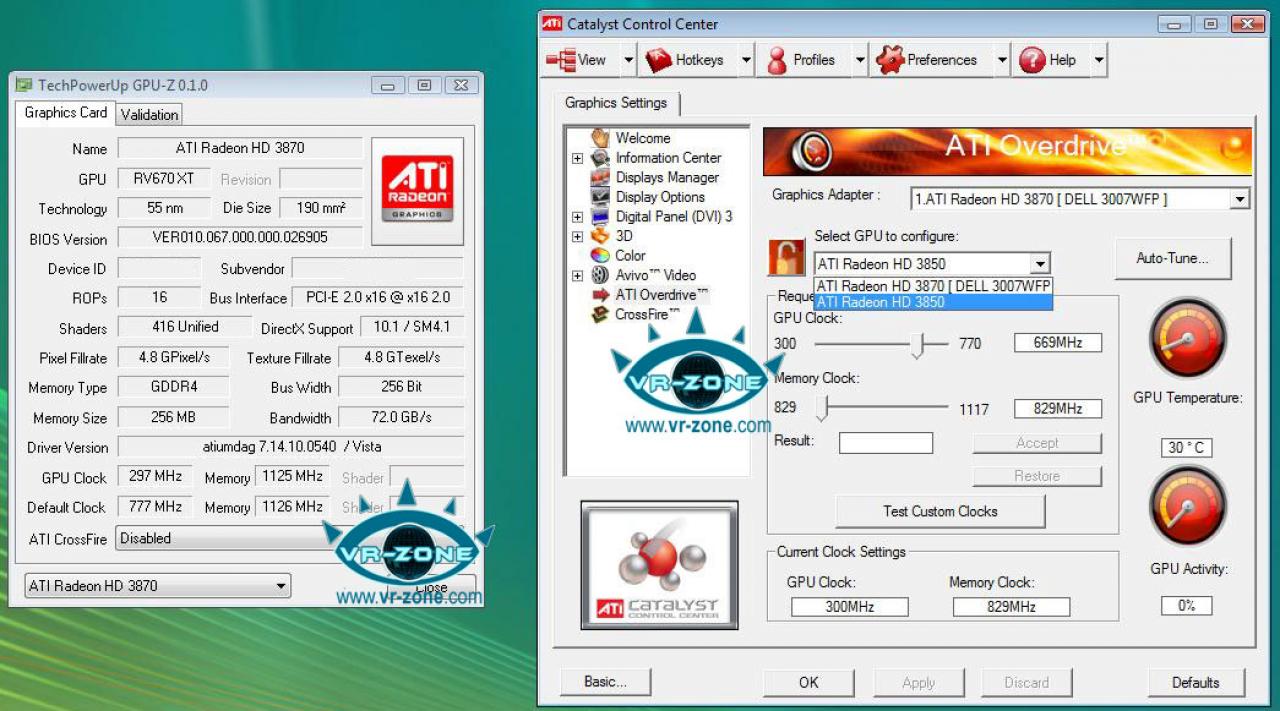Screen dimensions: 1280x711
Task: Open the Hotkeys dropdown arrow
Action: pos(746,60)
